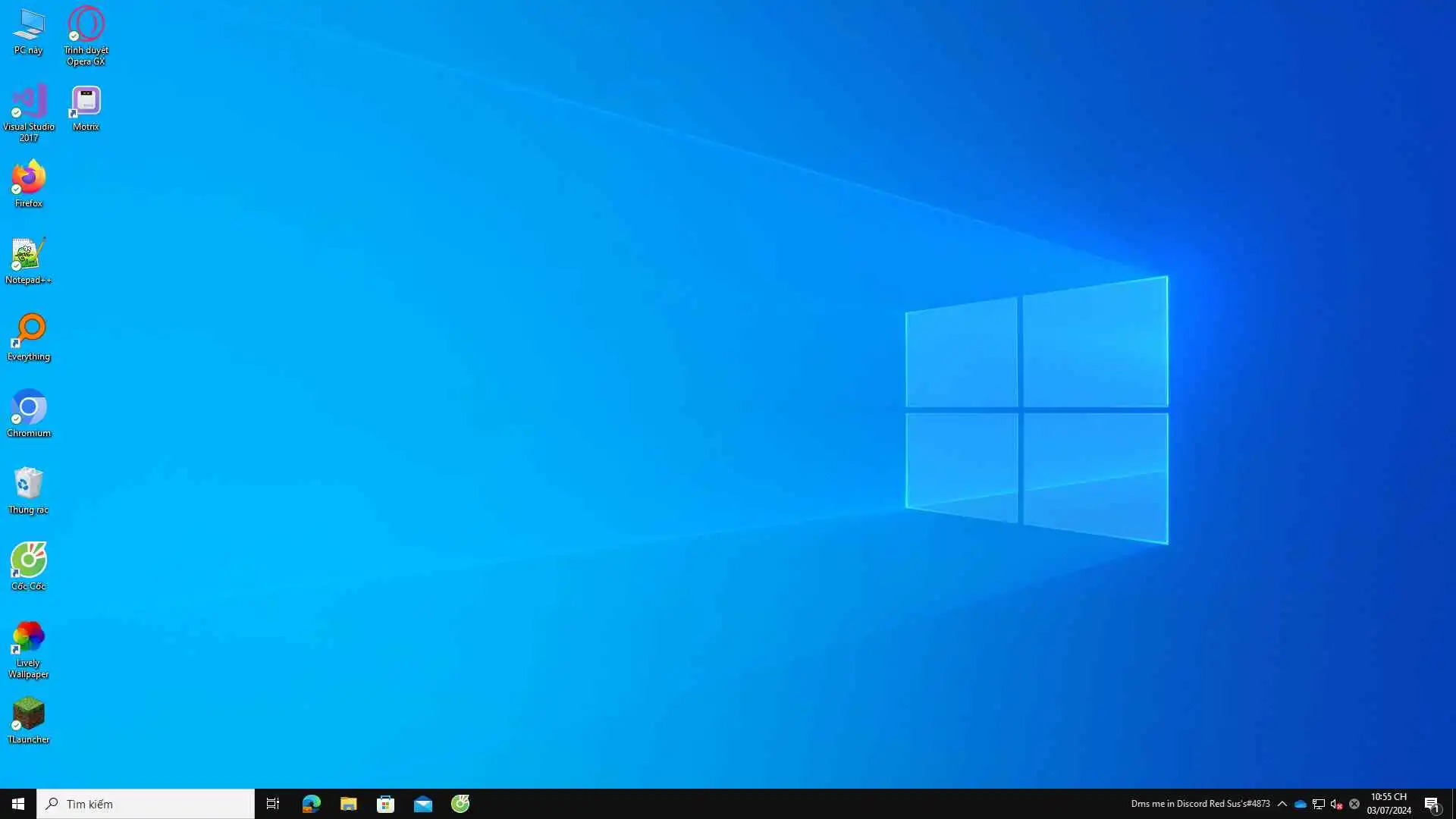Open the Windows Start menu
The height and width of the screenshot is (819, 1456).
click(x=18, y=804)
